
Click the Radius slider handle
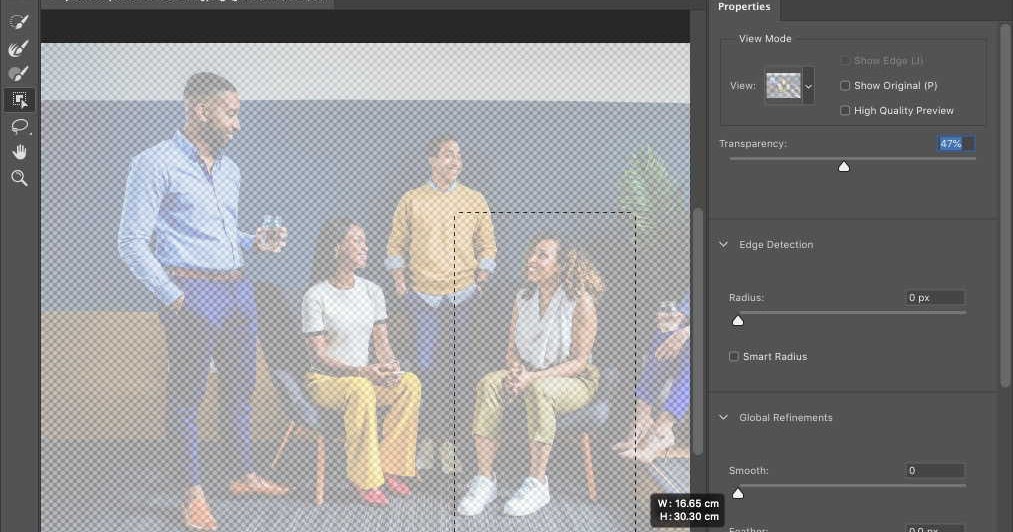[x=738, y=321]
